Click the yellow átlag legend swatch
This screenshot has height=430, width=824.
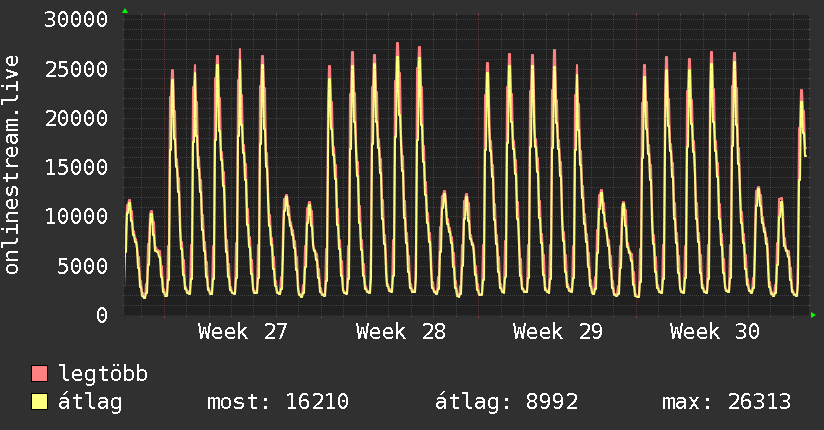tap(39, 402)
